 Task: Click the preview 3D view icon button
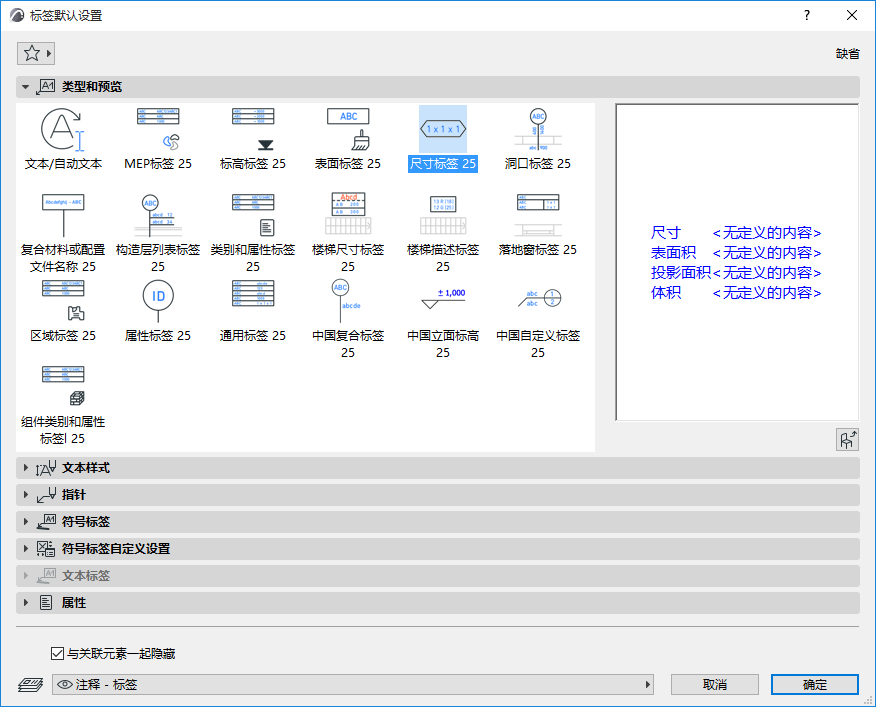pos(847,440)
